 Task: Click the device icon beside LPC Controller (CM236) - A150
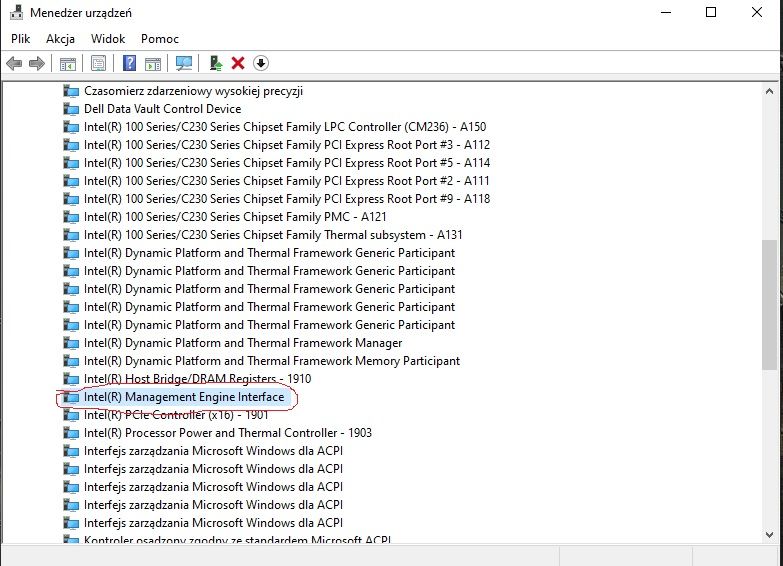coord(71,127)
